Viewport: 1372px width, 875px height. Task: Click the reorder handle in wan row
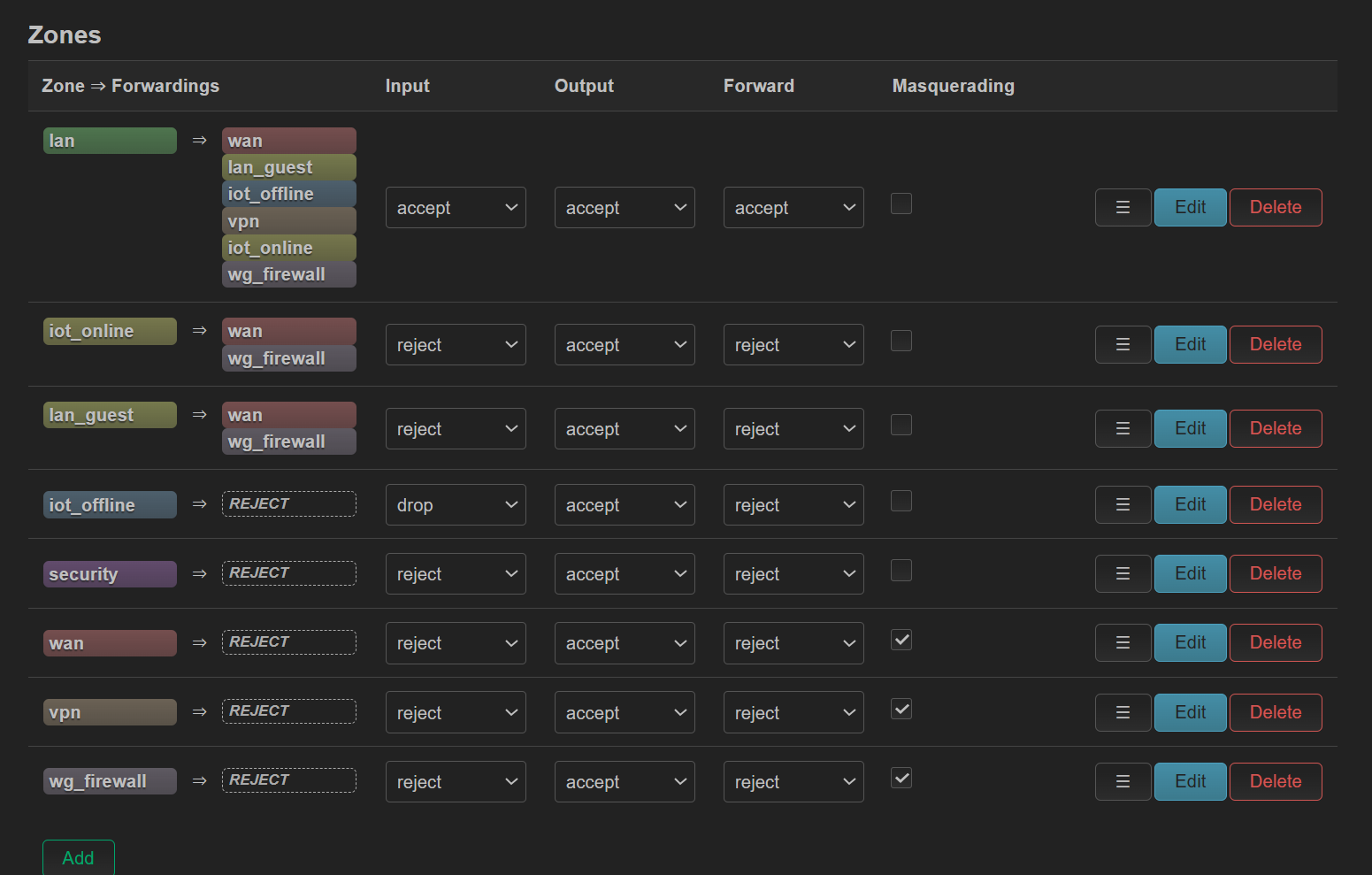coord(1123,642)
